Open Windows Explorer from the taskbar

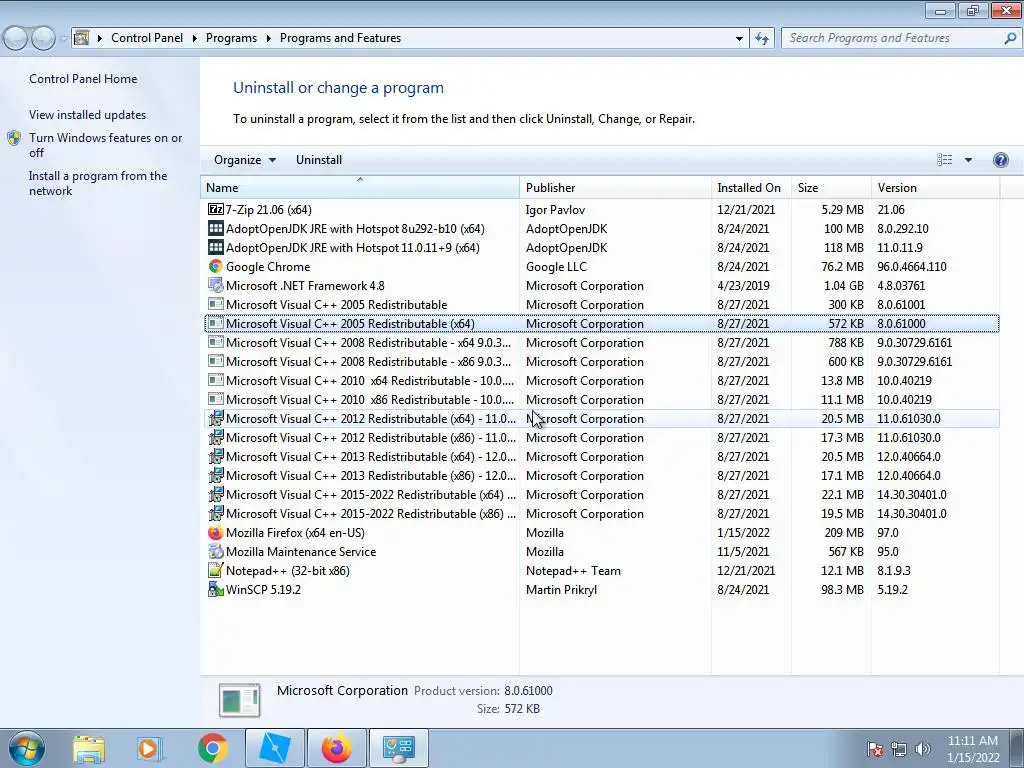click(x=89, y=748)
